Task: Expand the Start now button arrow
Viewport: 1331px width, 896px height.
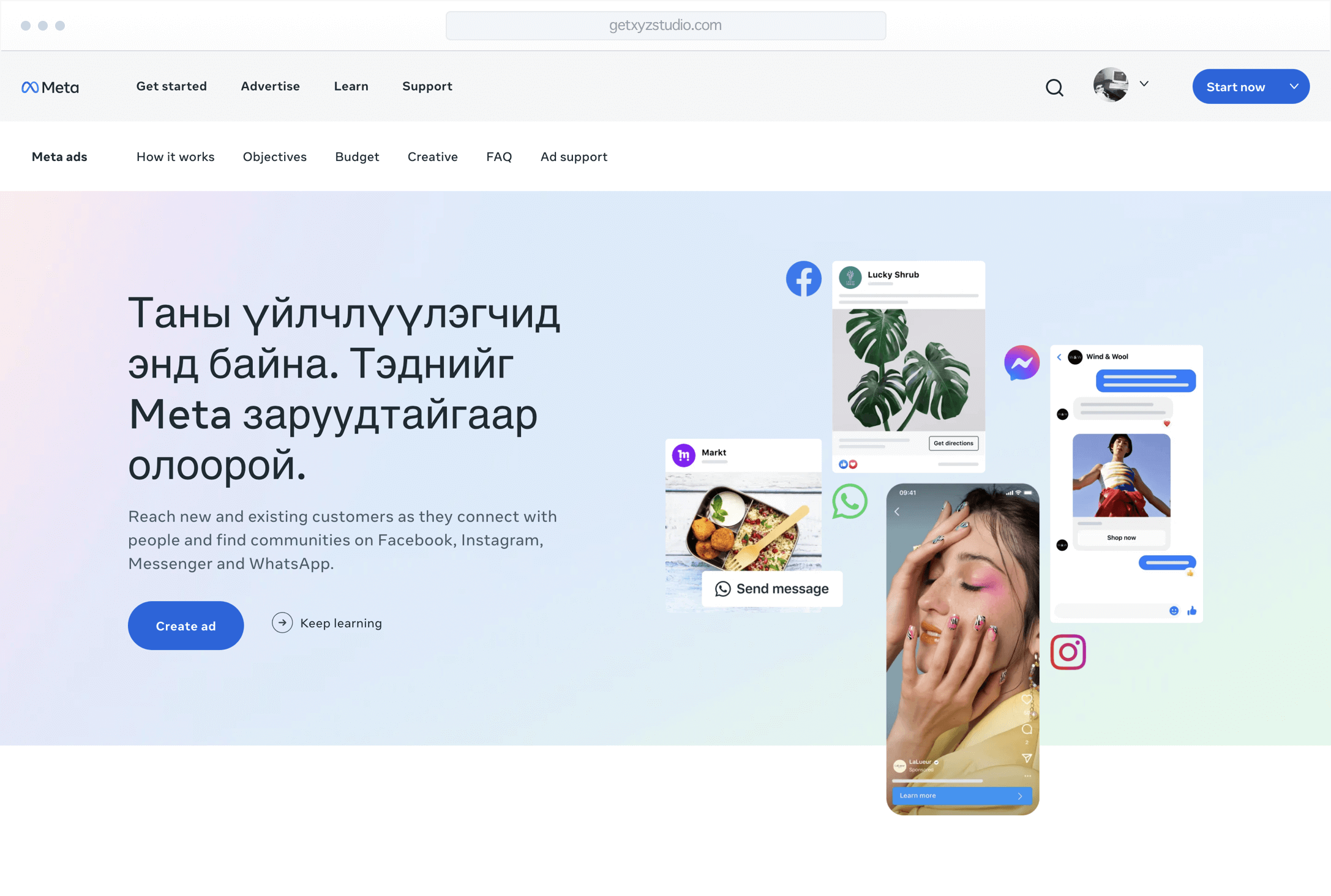Action: pyautogui.click(x=1294, y=87)
